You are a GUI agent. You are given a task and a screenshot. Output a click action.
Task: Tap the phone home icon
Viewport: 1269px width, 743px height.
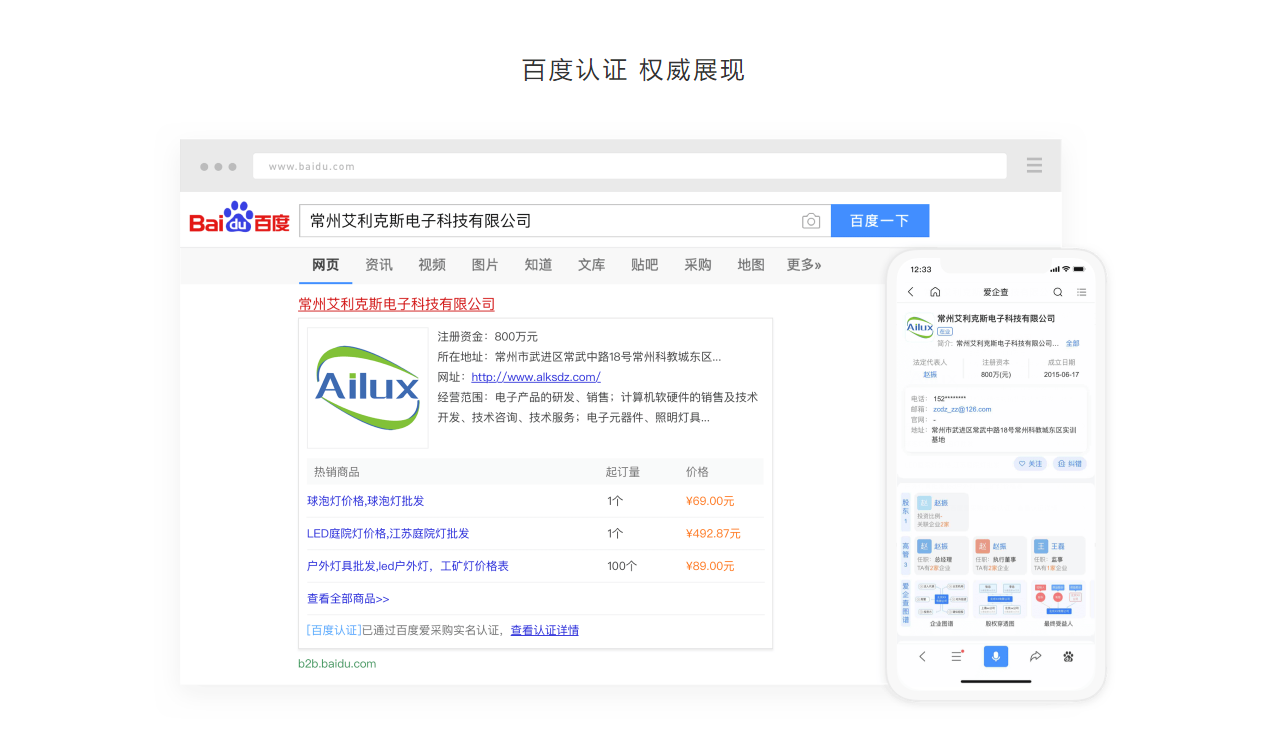(x=935, y=292)
